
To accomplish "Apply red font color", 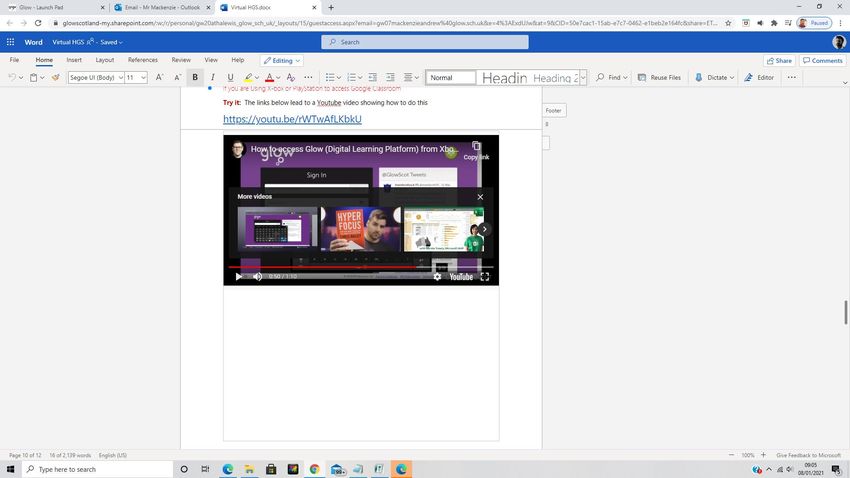I will click(269, 77).
